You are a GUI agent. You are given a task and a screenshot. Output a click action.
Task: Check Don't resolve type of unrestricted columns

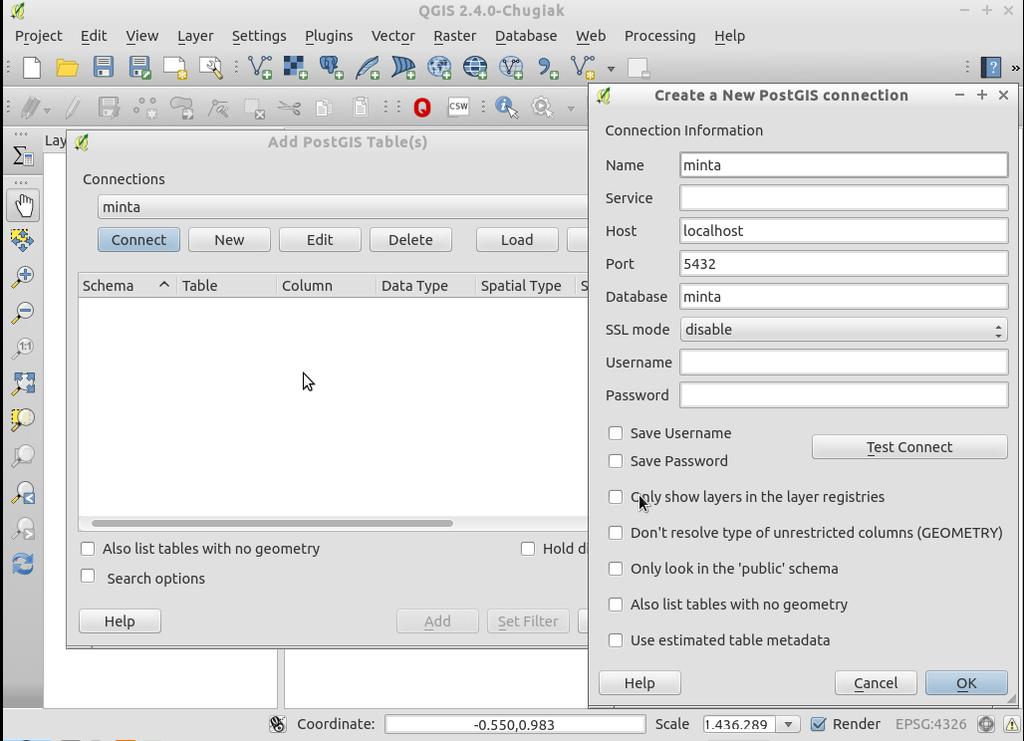(615, 533)
